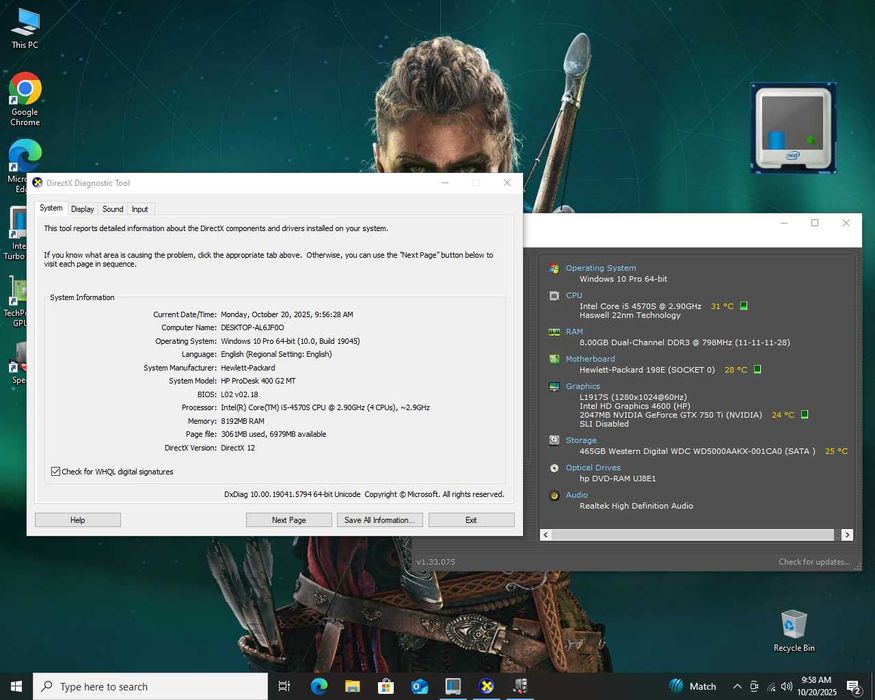The height and width of the screenshot is (700, 875).
Task: Switch to the Sound tab in DxDiag
Action: (113, 209)
